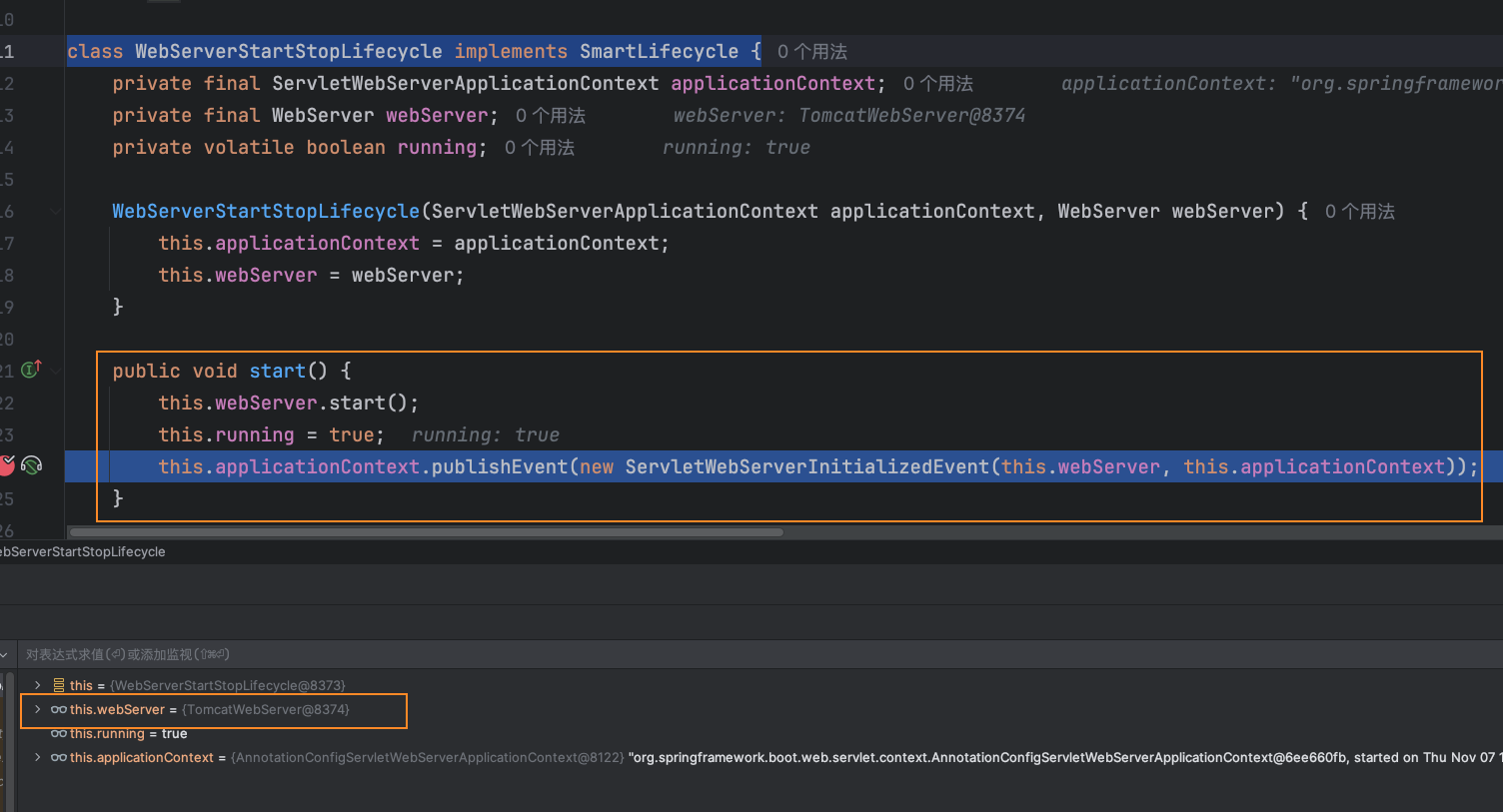Image resolution: width=1503 pixels, height=812 pixels.
Task: Click the stacked-lines icon of 'this' variable
Action: point(59,685)
